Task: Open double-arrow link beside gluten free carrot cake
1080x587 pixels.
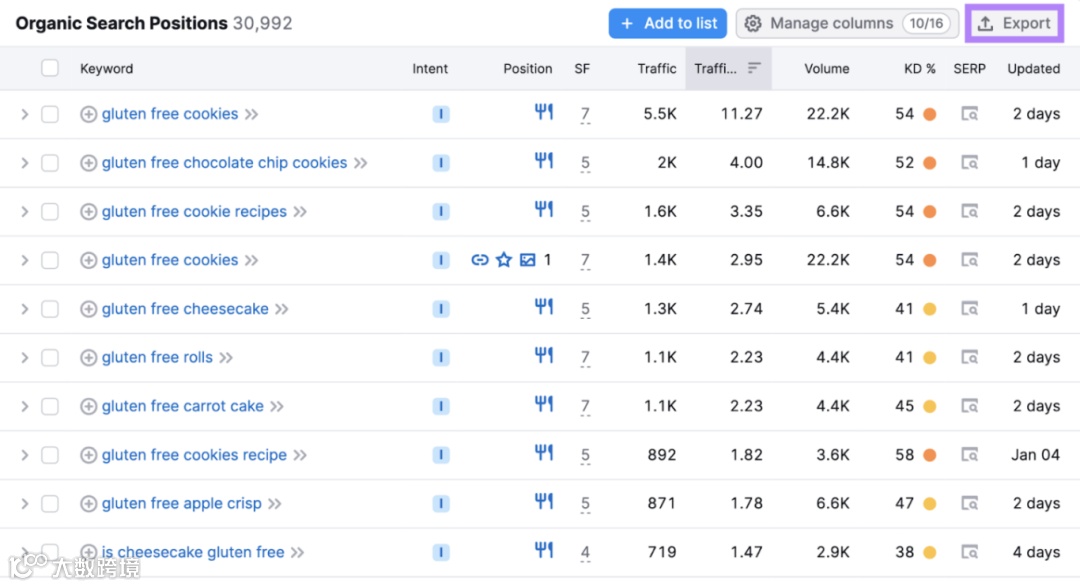Action: click(276, 406)
